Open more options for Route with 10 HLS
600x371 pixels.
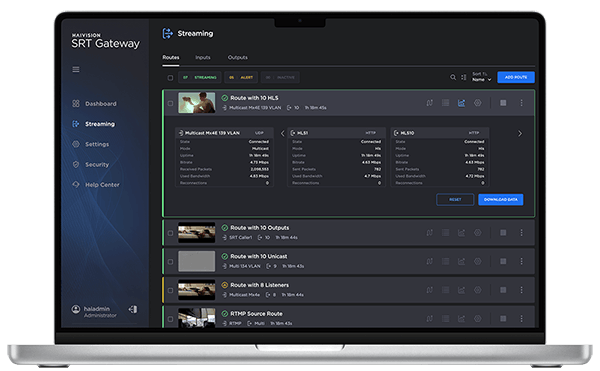[521, 103]
